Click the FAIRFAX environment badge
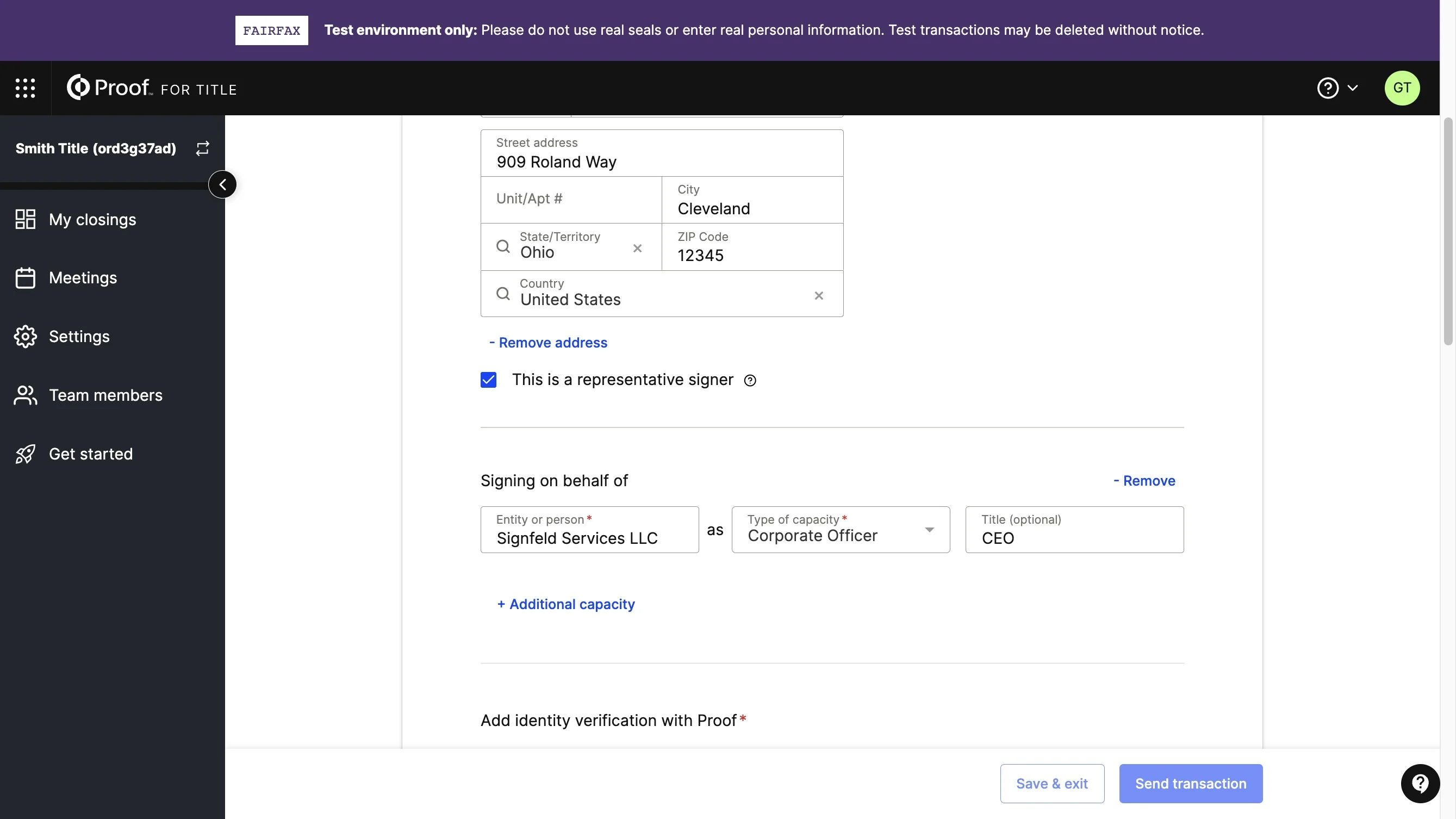1456x819 pixels. 271,30
